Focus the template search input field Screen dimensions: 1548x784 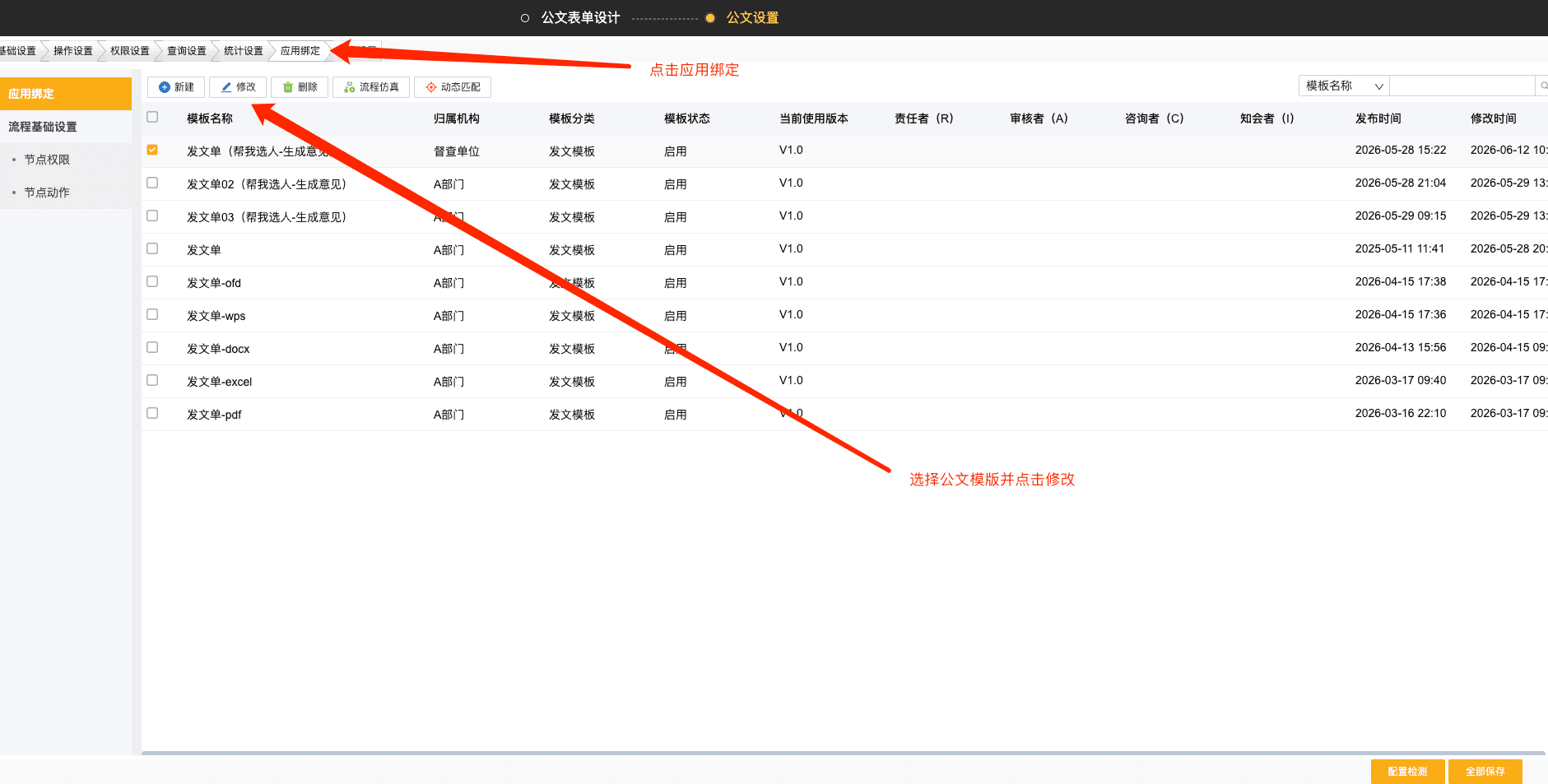click(x=1462, y=86)
